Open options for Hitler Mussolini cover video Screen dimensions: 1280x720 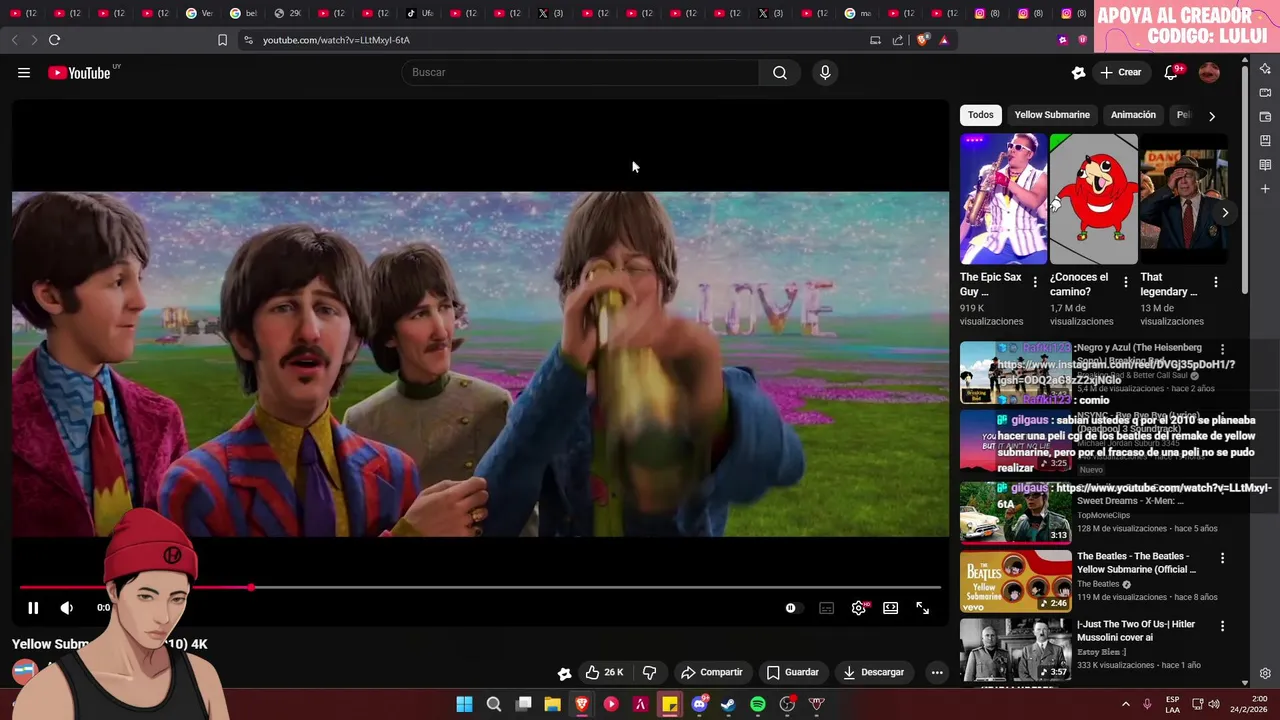coord(1222,626)
